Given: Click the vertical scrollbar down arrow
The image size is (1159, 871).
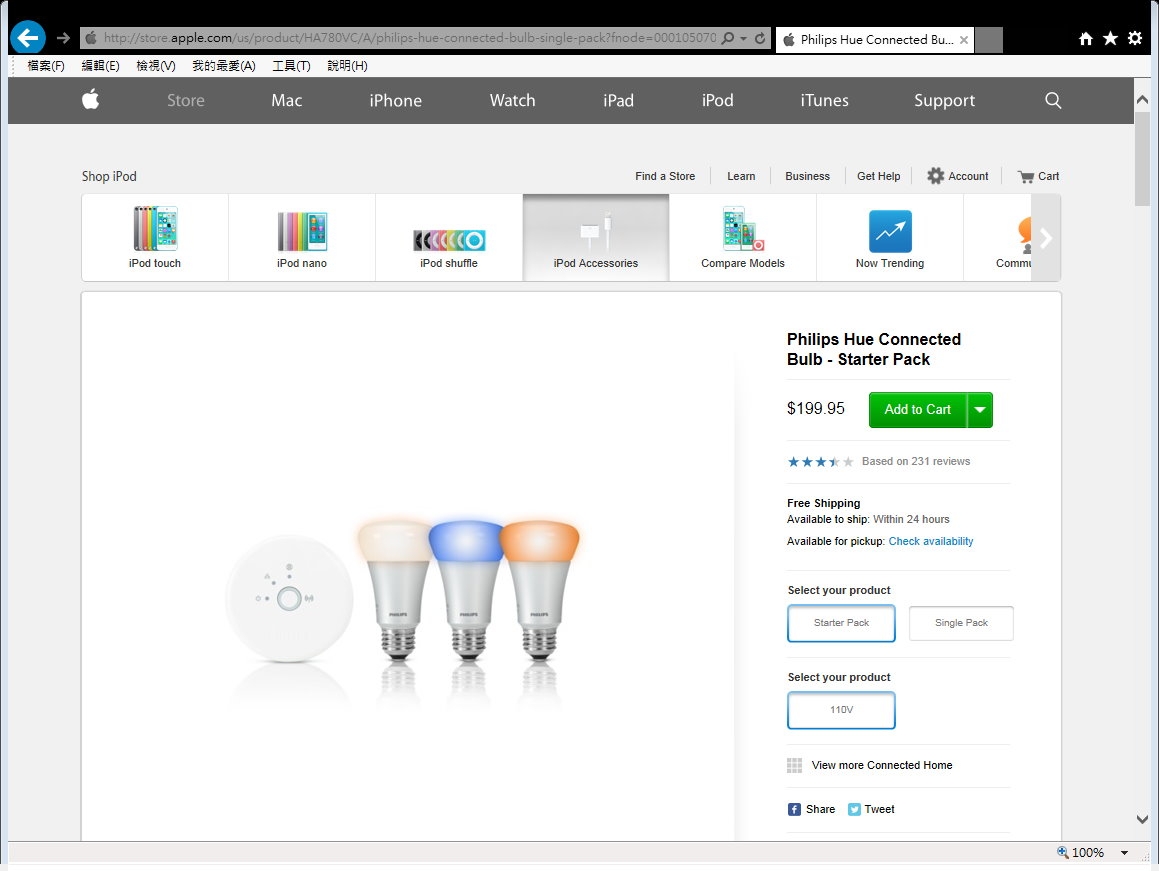Looking at the screenshot, I should coord(1142,819).
